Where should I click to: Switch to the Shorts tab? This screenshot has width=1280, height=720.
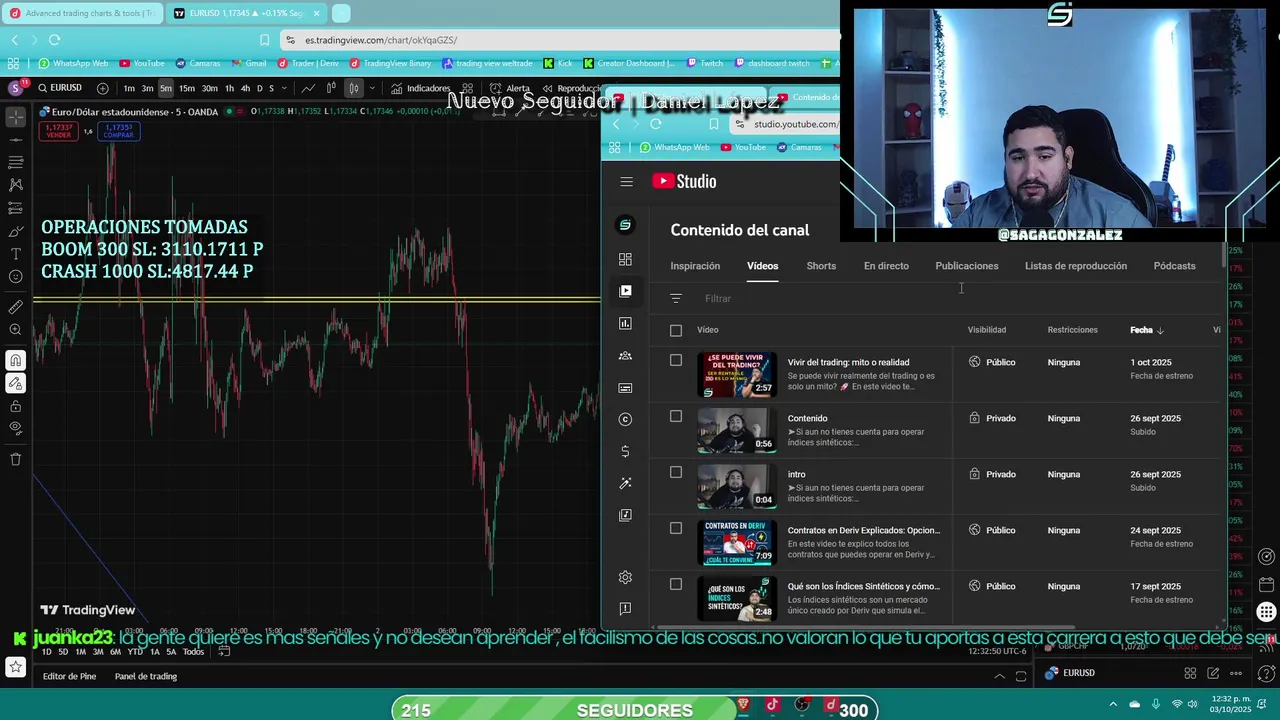click(821, 266)
